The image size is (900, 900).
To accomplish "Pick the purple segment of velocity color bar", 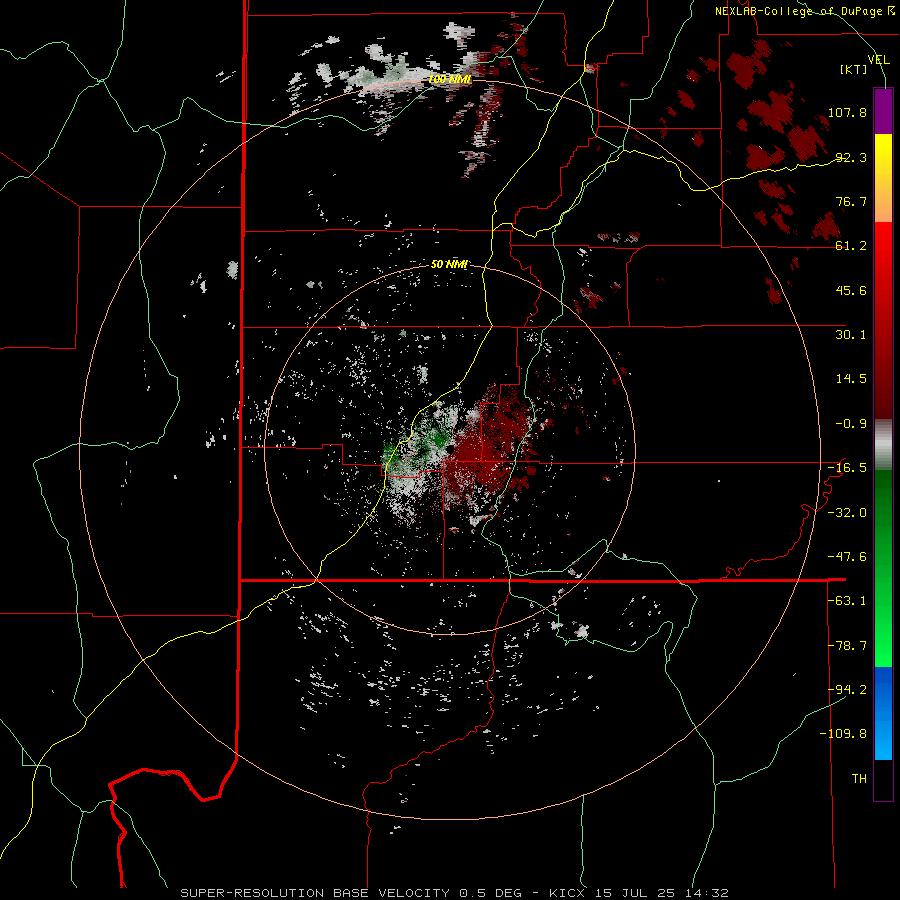I will coord(883,112).
